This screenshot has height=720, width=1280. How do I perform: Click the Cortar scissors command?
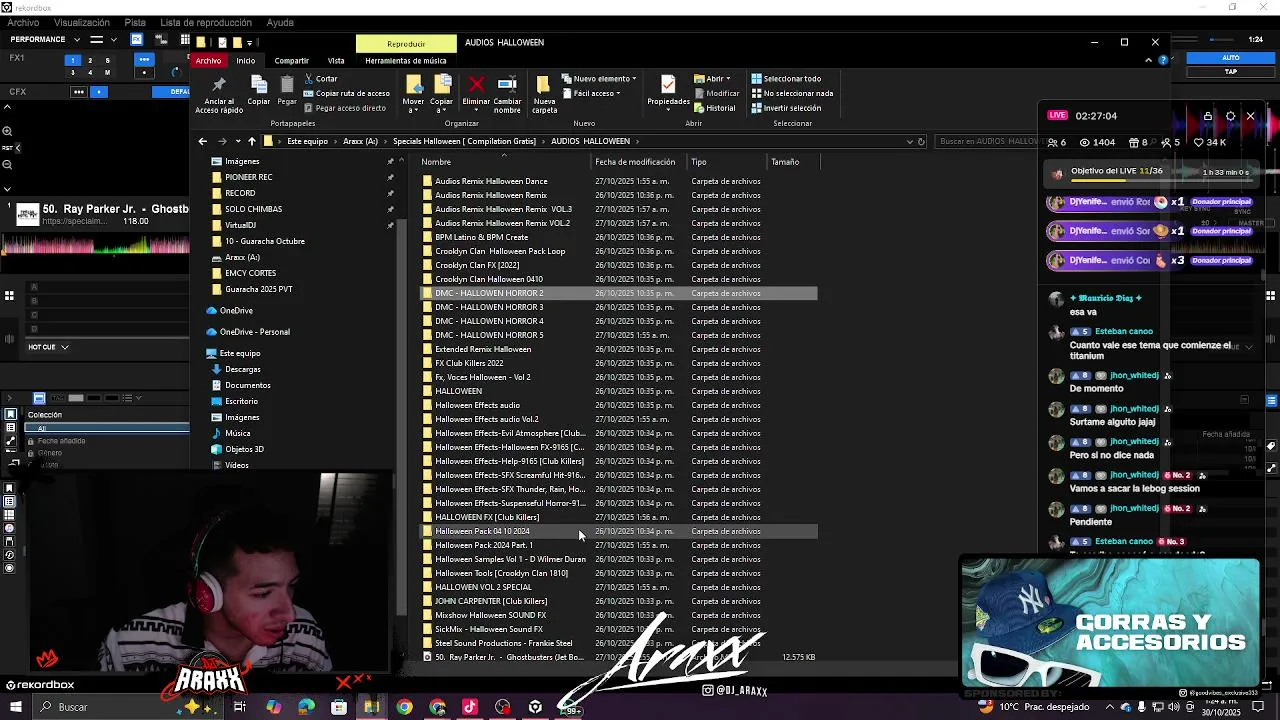pyautogui.click(x=321, y=79)
